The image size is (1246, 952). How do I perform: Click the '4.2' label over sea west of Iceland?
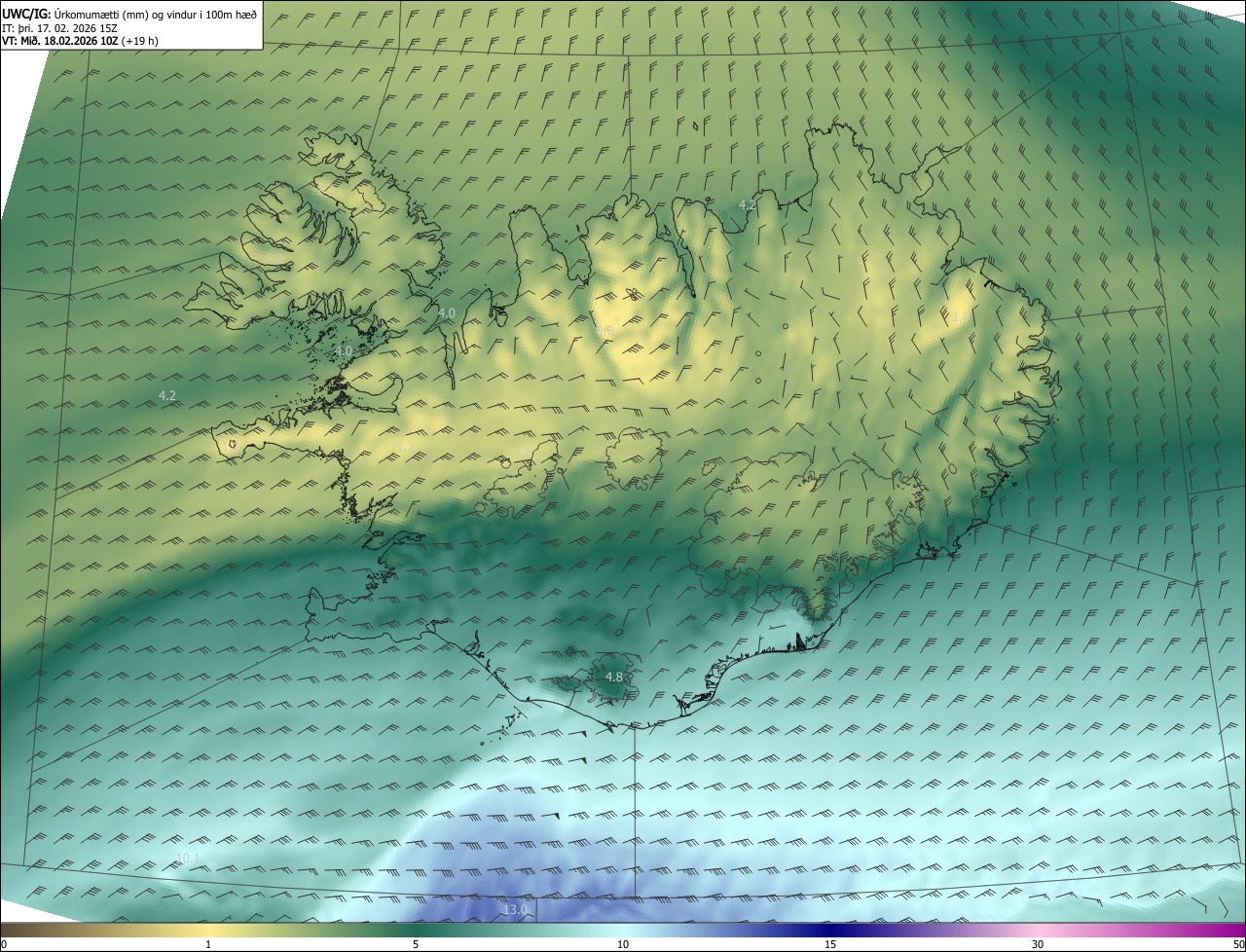pos(167,395)
